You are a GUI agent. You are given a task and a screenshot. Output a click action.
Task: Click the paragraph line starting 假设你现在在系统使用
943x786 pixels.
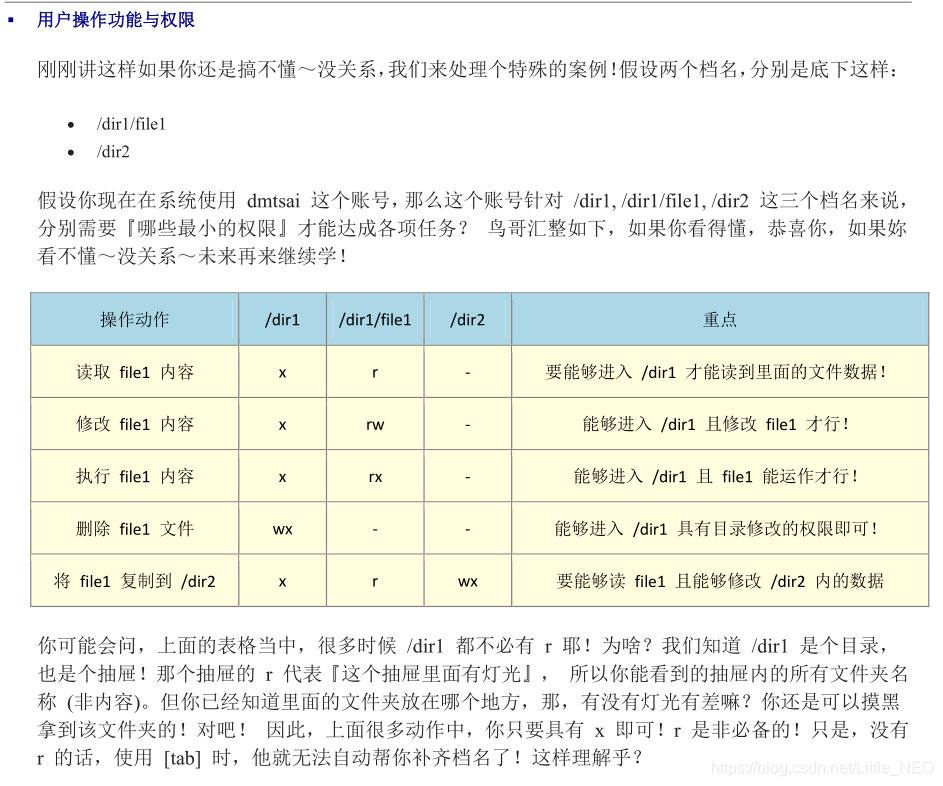click(473, 200)
